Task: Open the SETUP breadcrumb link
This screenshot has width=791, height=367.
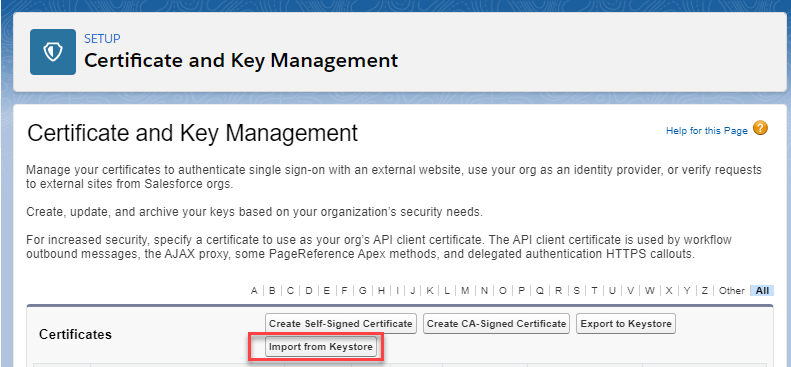Action: pos(102,39)
